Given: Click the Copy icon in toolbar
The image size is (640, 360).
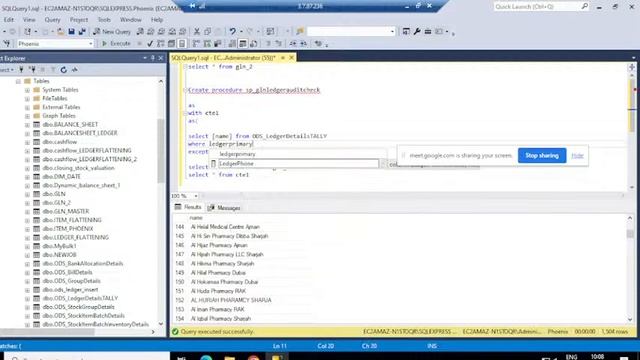Looking at the screenshot, I should click(x=207, y=31).
